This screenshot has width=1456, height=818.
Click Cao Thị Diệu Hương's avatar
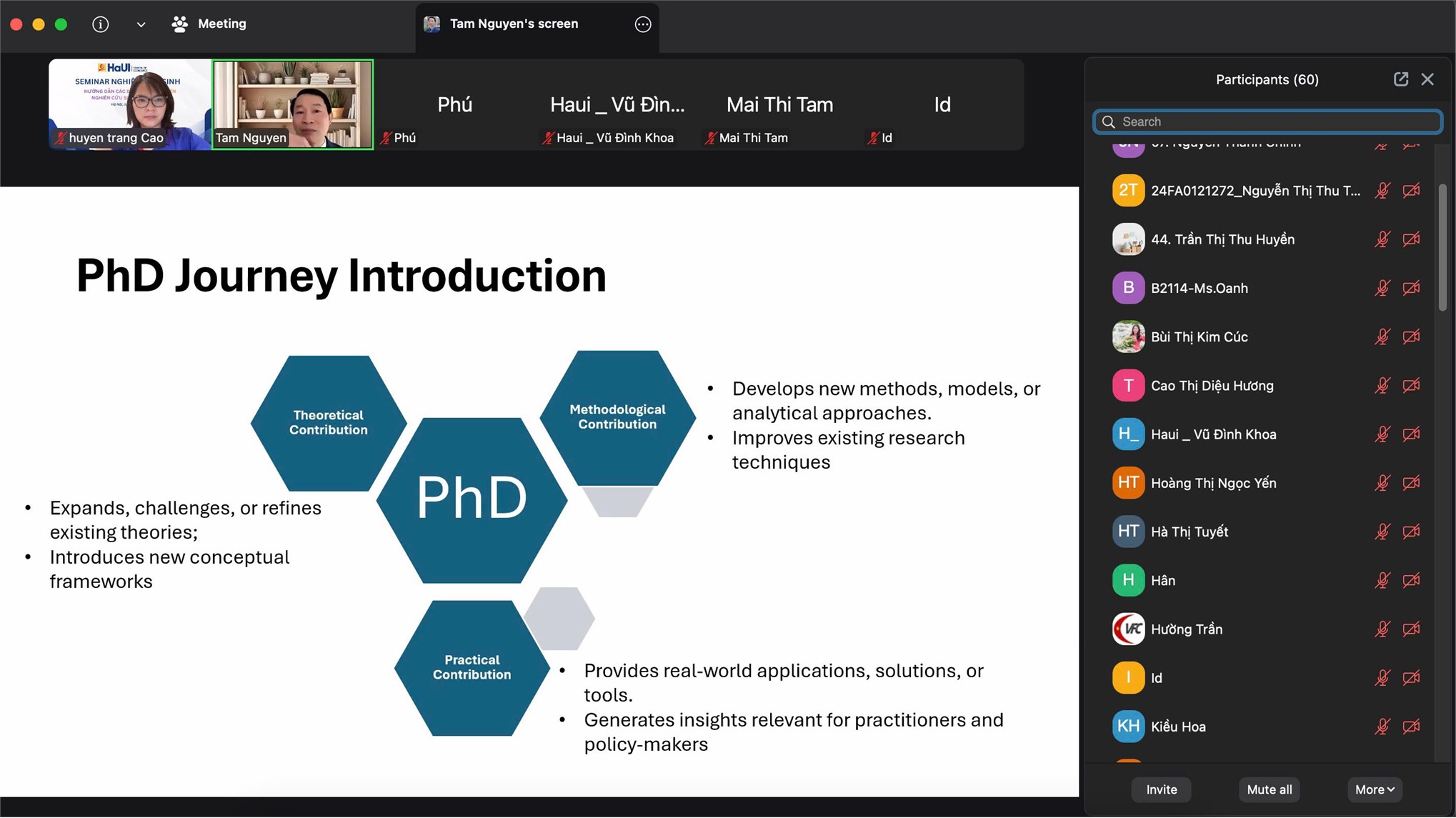coord(1128,386)
